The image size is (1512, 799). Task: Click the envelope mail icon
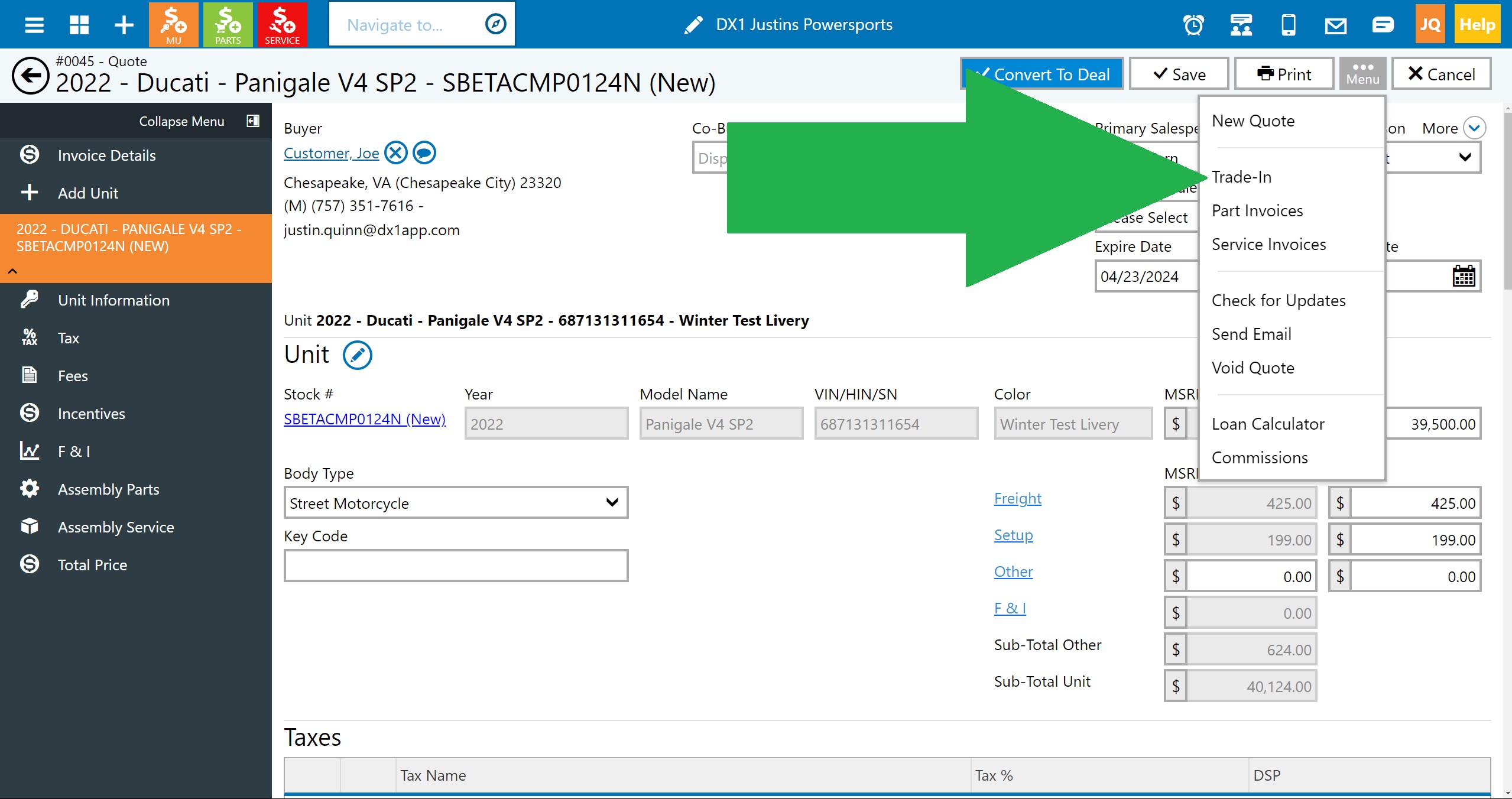coord(1335,25)
